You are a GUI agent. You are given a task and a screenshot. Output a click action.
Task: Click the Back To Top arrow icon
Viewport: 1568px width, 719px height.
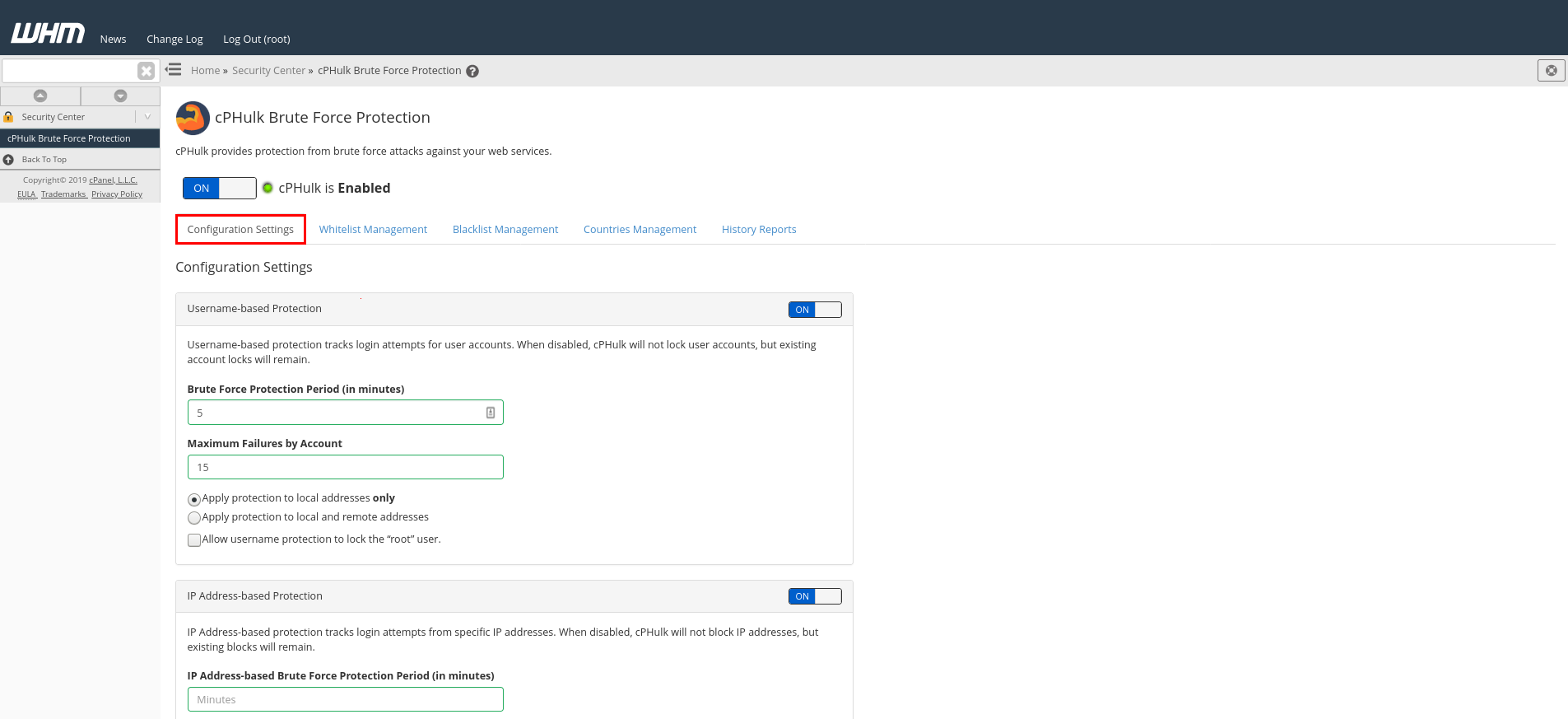[8, 160]
